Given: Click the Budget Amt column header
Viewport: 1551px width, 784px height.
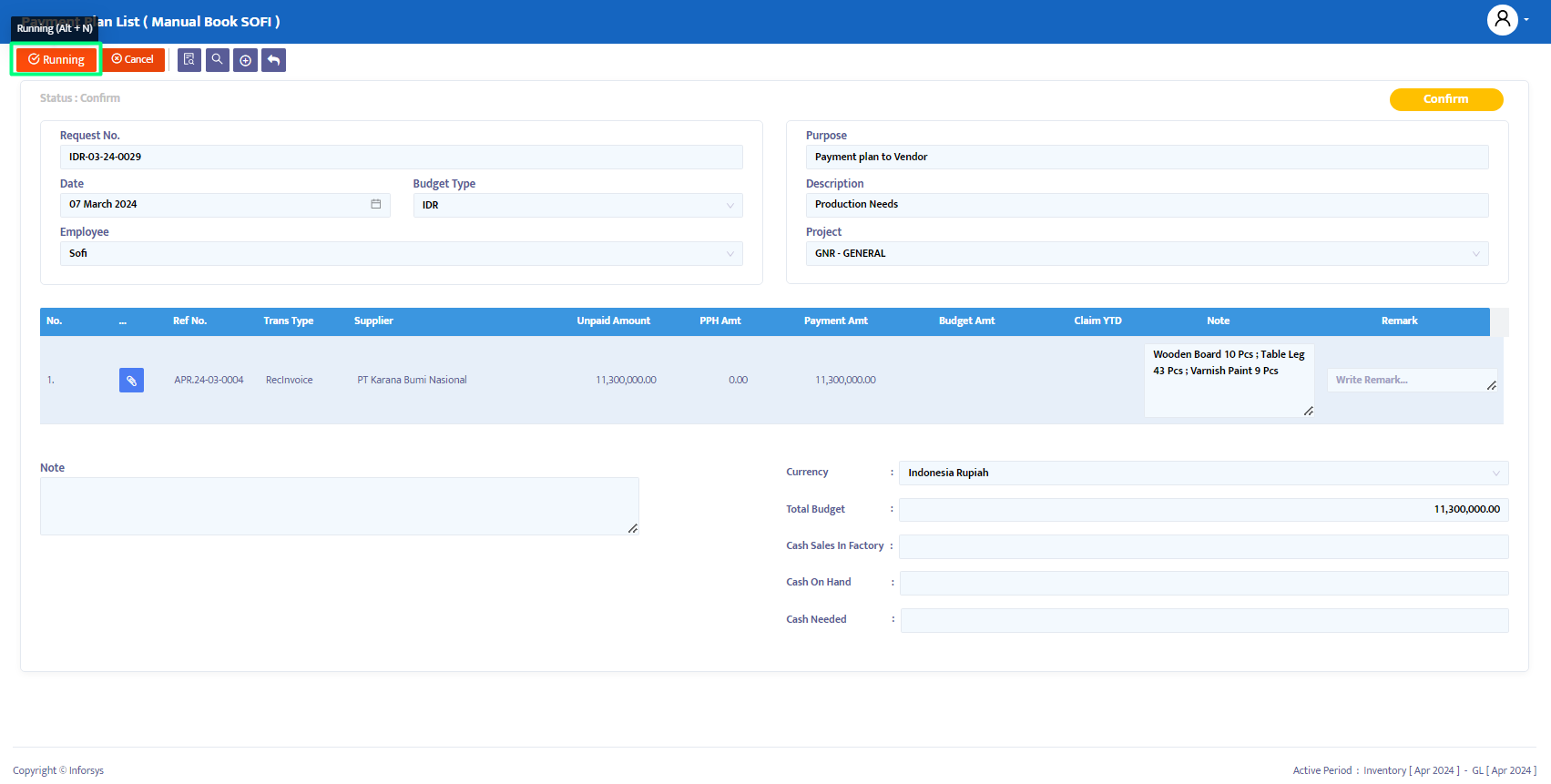Looking at the screenshot, I should point(967,321).
